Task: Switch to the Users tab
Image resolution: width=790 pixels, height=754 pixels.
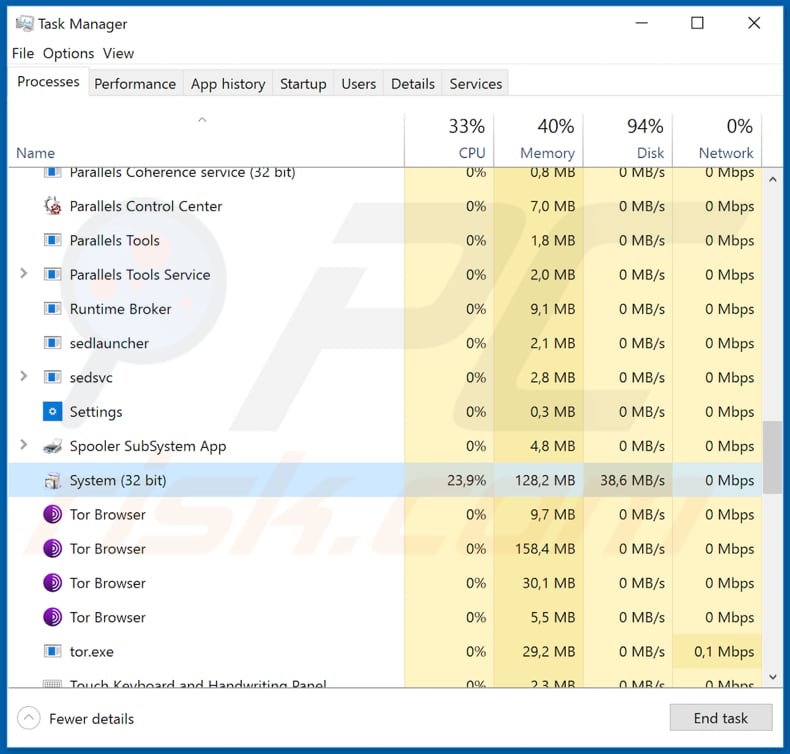Action: click(x=358, y=84)
